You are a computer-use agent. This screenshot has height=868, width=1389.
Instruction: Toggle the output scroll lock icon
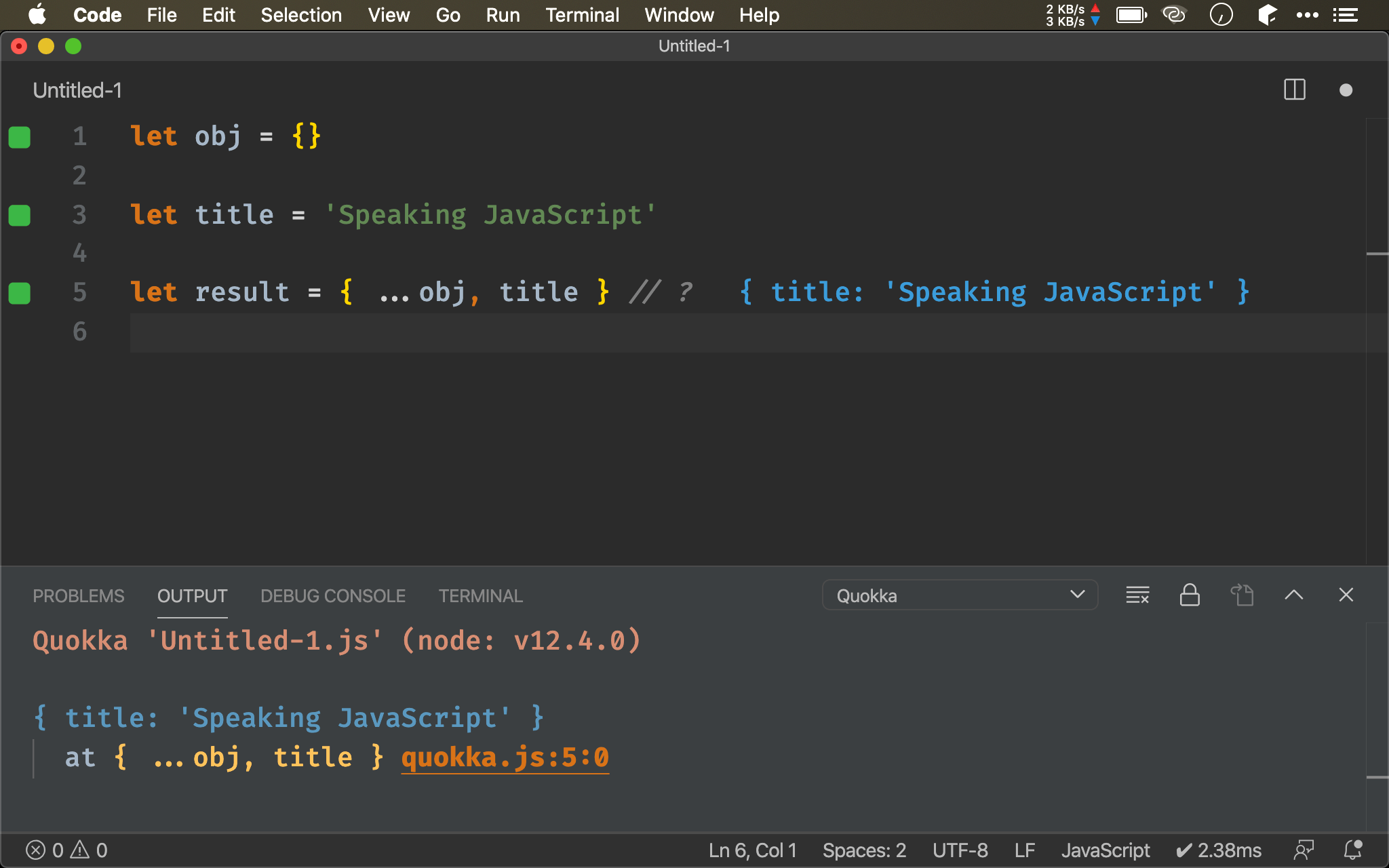(1190, 595)
